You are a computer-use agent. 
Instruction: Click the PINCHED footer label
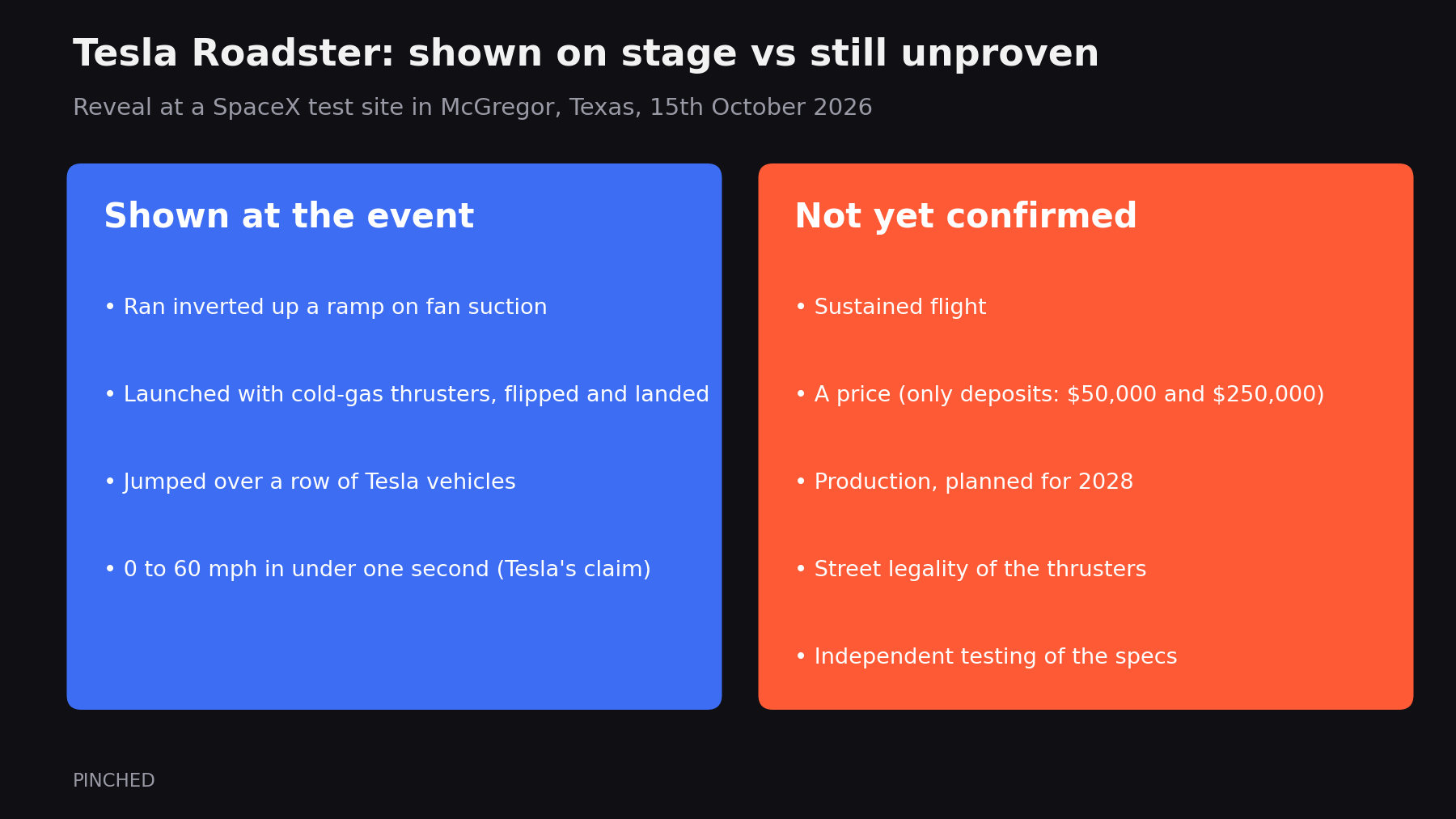pyautogui.click(x=114, y=781)
